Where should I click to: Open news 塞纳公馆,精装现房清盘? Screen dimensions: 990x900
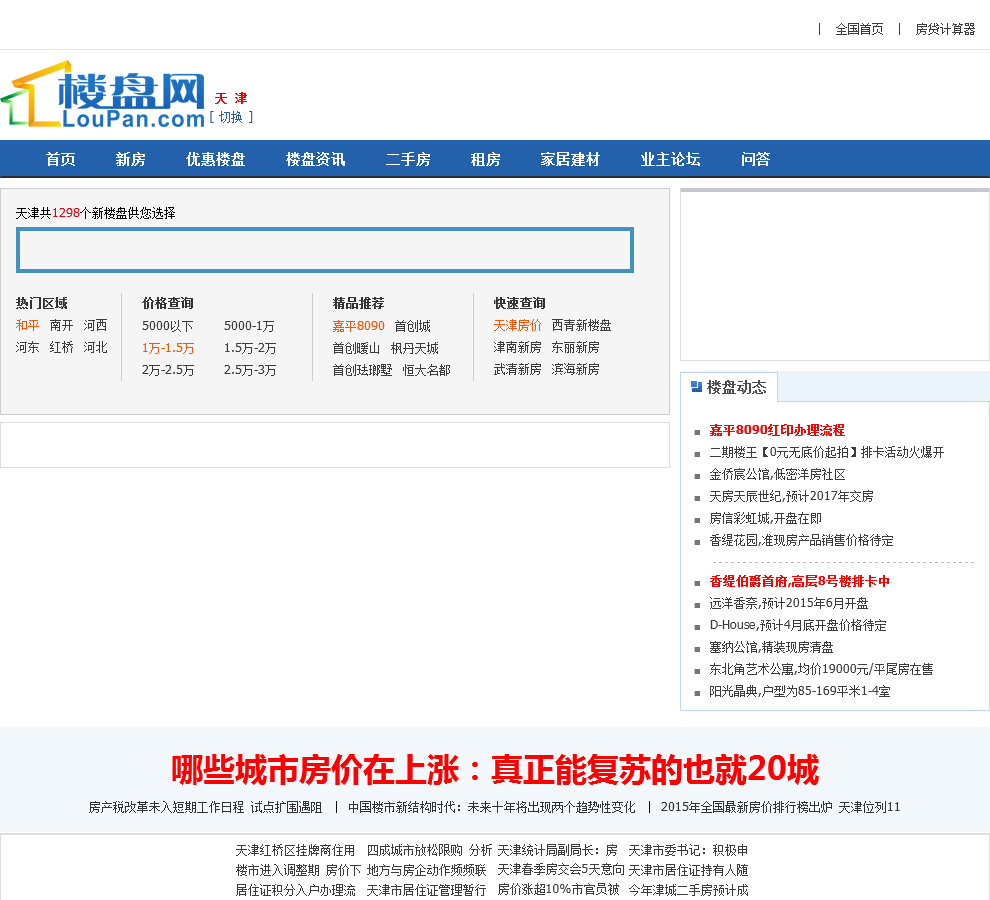pos(771,647)
